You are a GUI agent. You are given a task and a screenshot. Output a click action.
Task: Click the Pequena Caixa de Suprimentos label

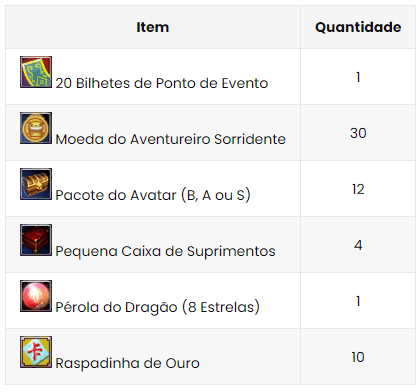[x=165, y=251]
